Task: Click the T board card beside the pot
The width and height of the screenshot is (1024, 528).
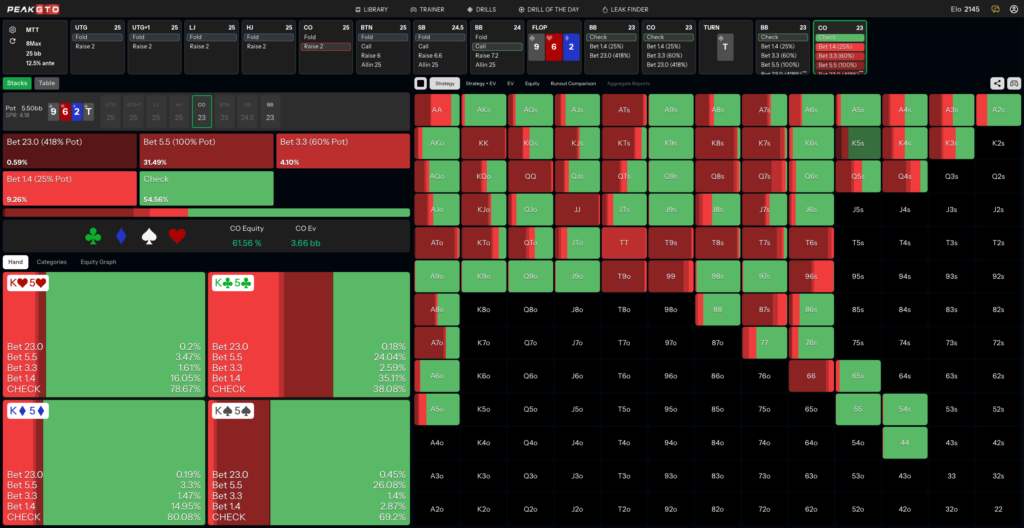Action: pos(89,112)
